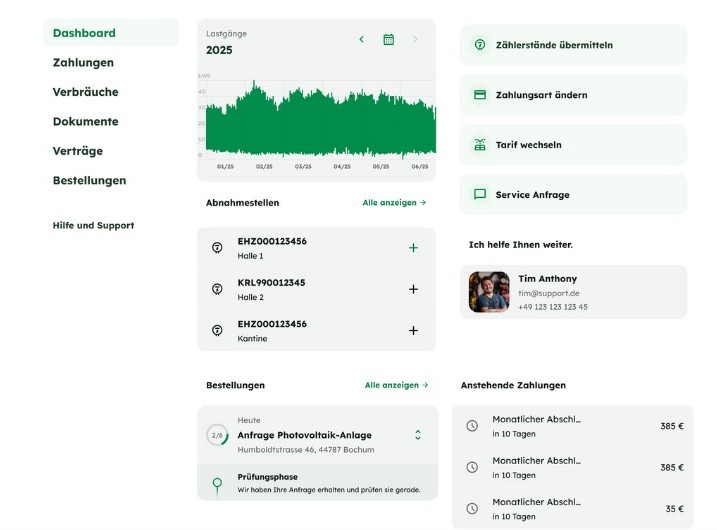The height and width of the screenshot is (530, 717).
Task: Click Tim Anthony's profile photo
Action: (489, 292)
